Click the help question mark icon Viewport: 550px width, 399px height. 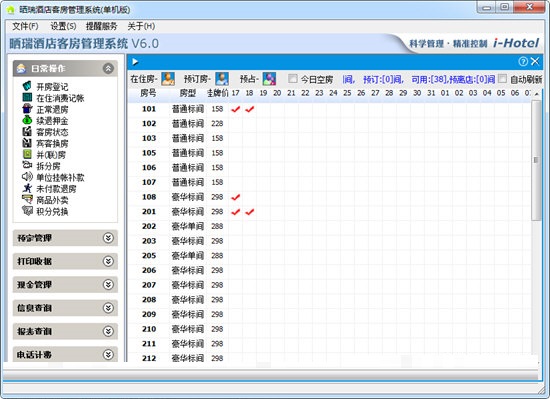click(523, 62)
